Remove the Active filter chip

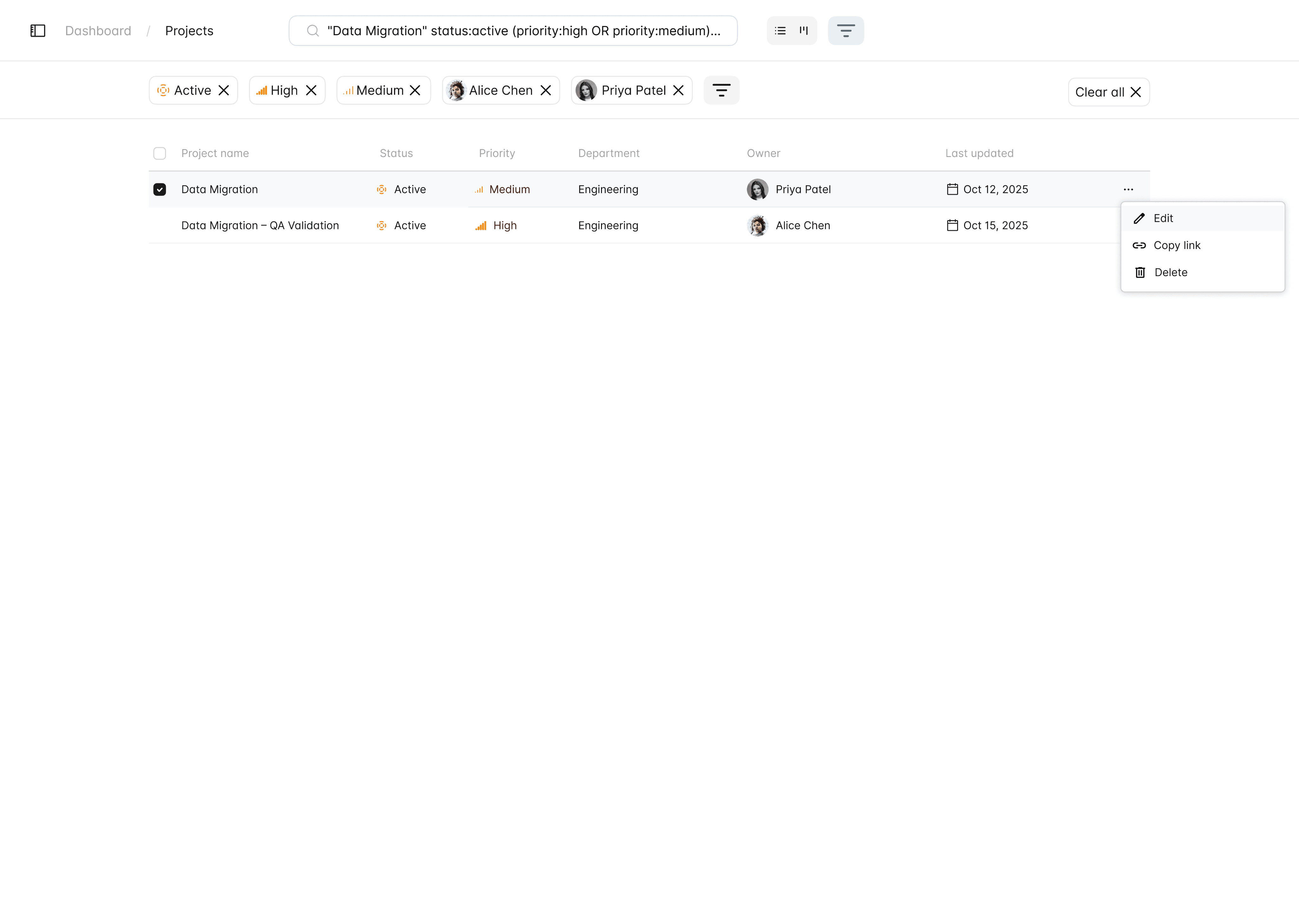[x=224, y=90]
